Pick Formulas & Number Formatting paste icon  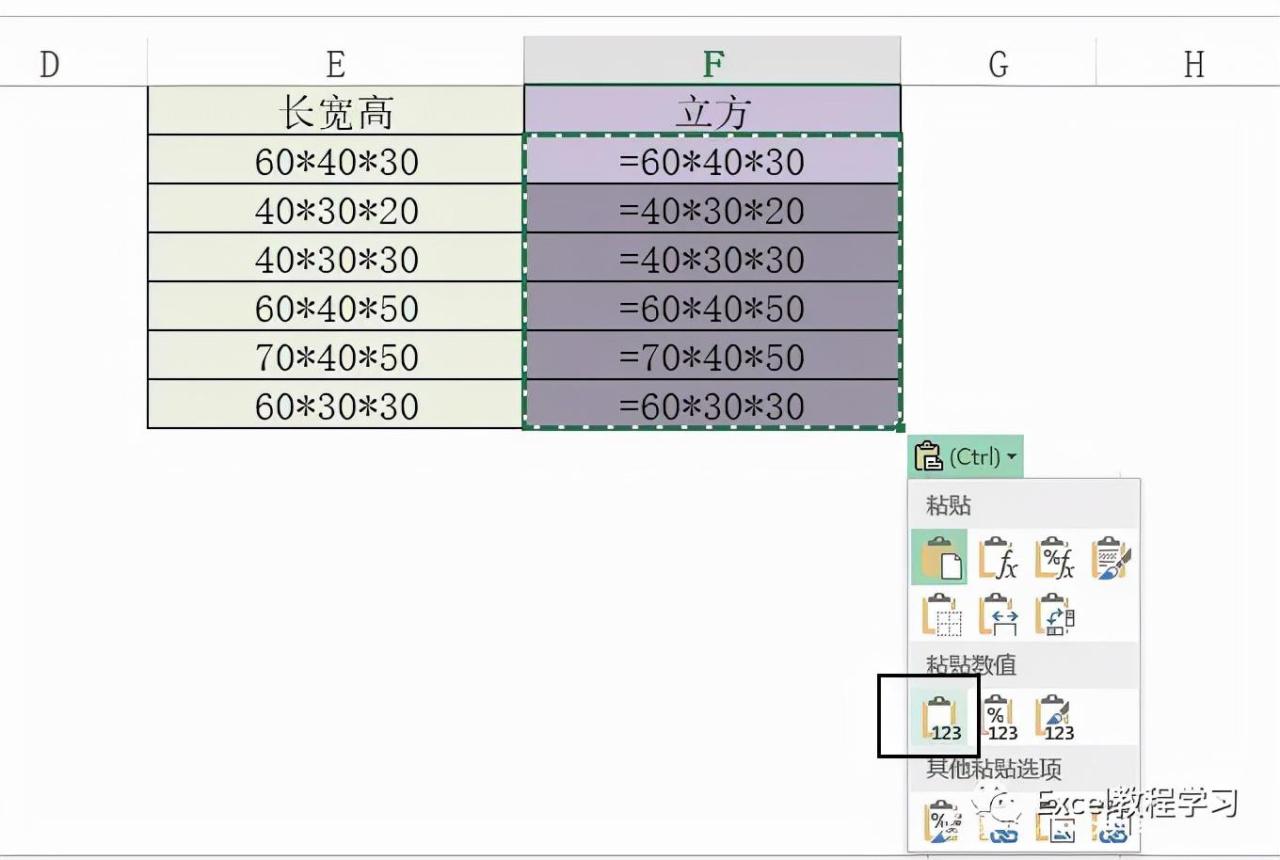coord(1053,558)
